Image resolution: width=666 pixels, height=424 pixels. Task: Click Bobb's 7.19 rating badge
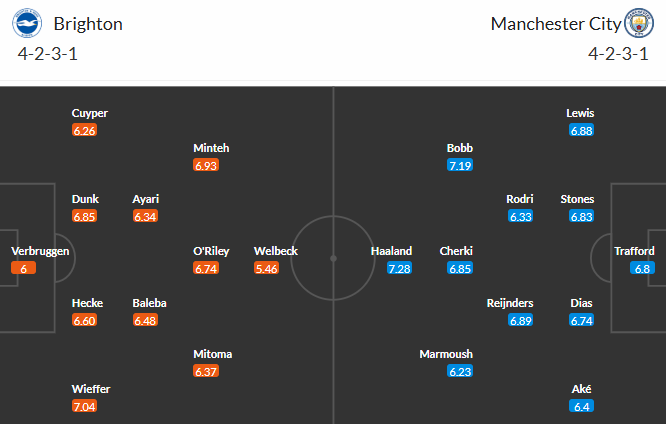[460, 165]
